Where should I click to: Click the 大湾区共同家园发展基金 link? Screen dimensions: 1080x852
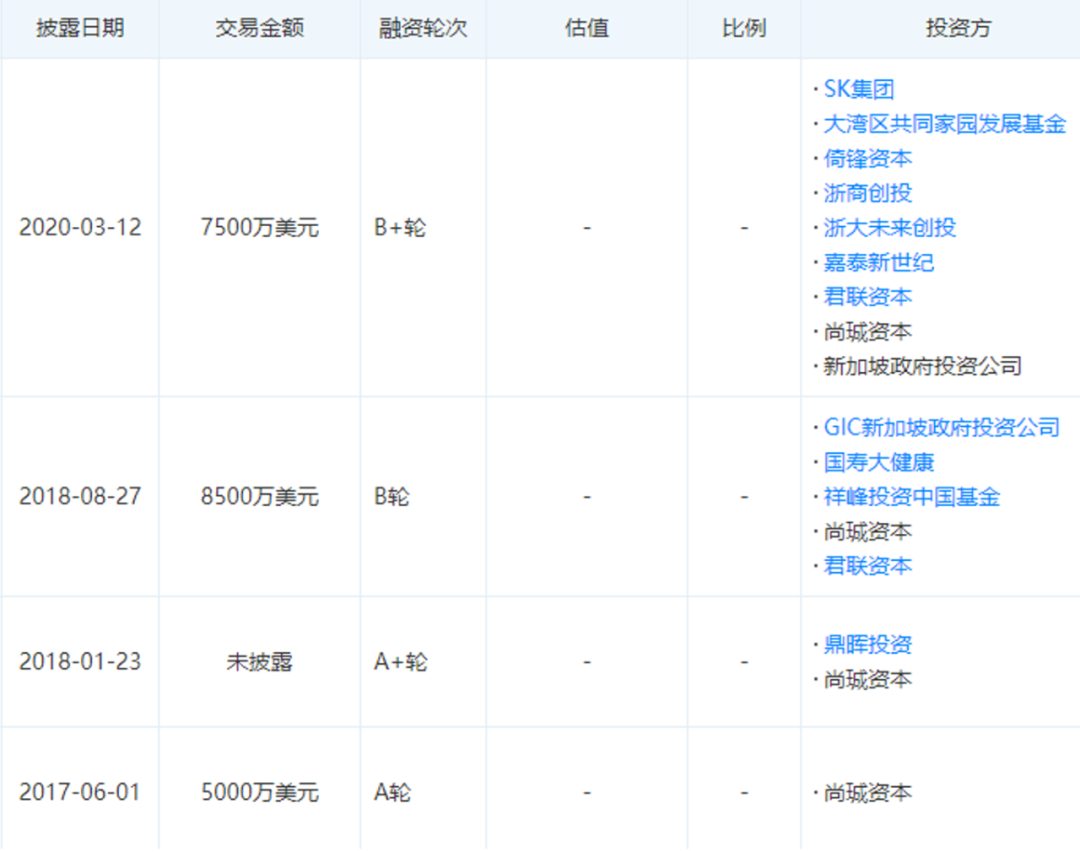click(x=944, y=125)
